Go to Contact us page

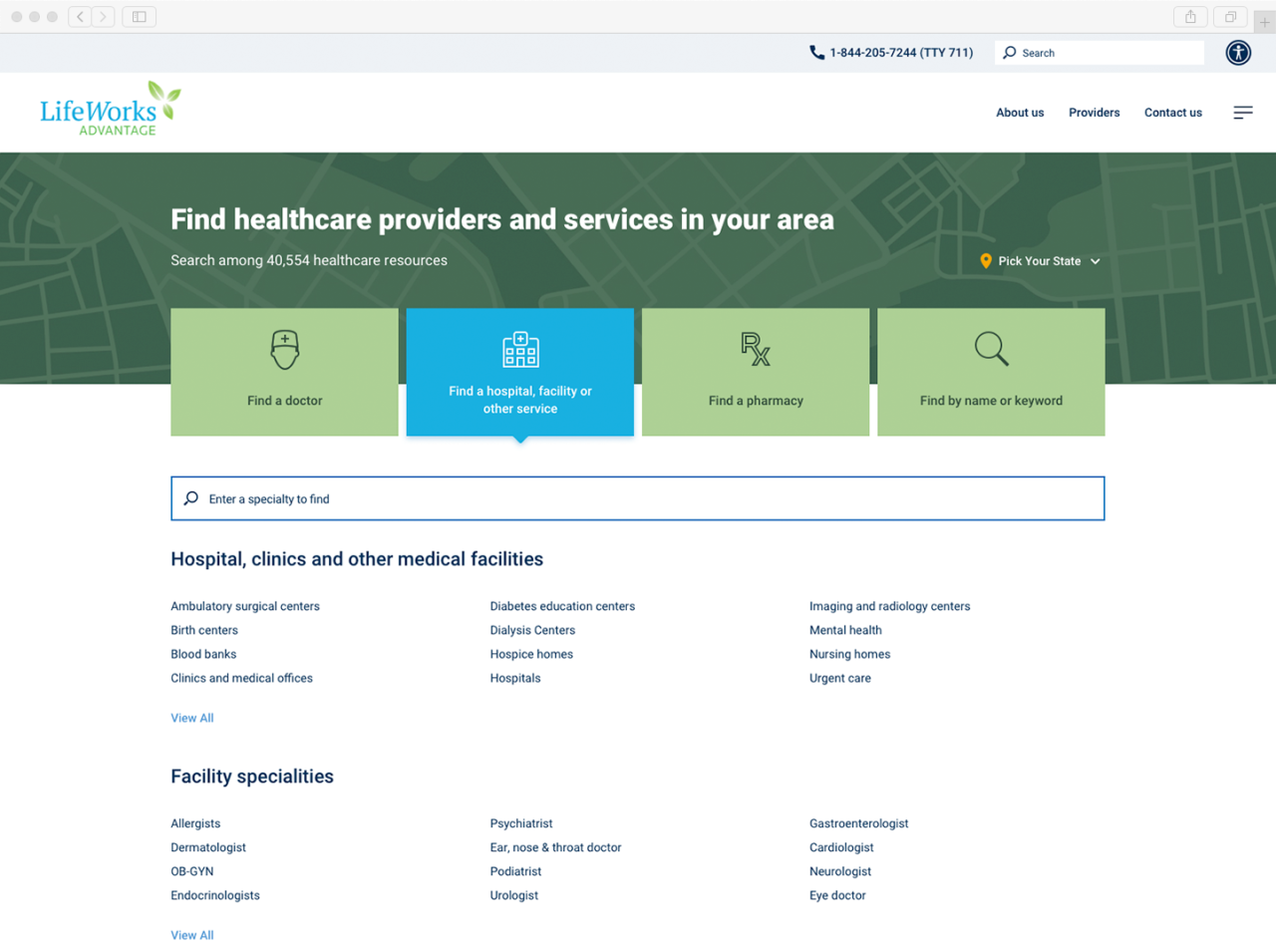[1172, 113]
